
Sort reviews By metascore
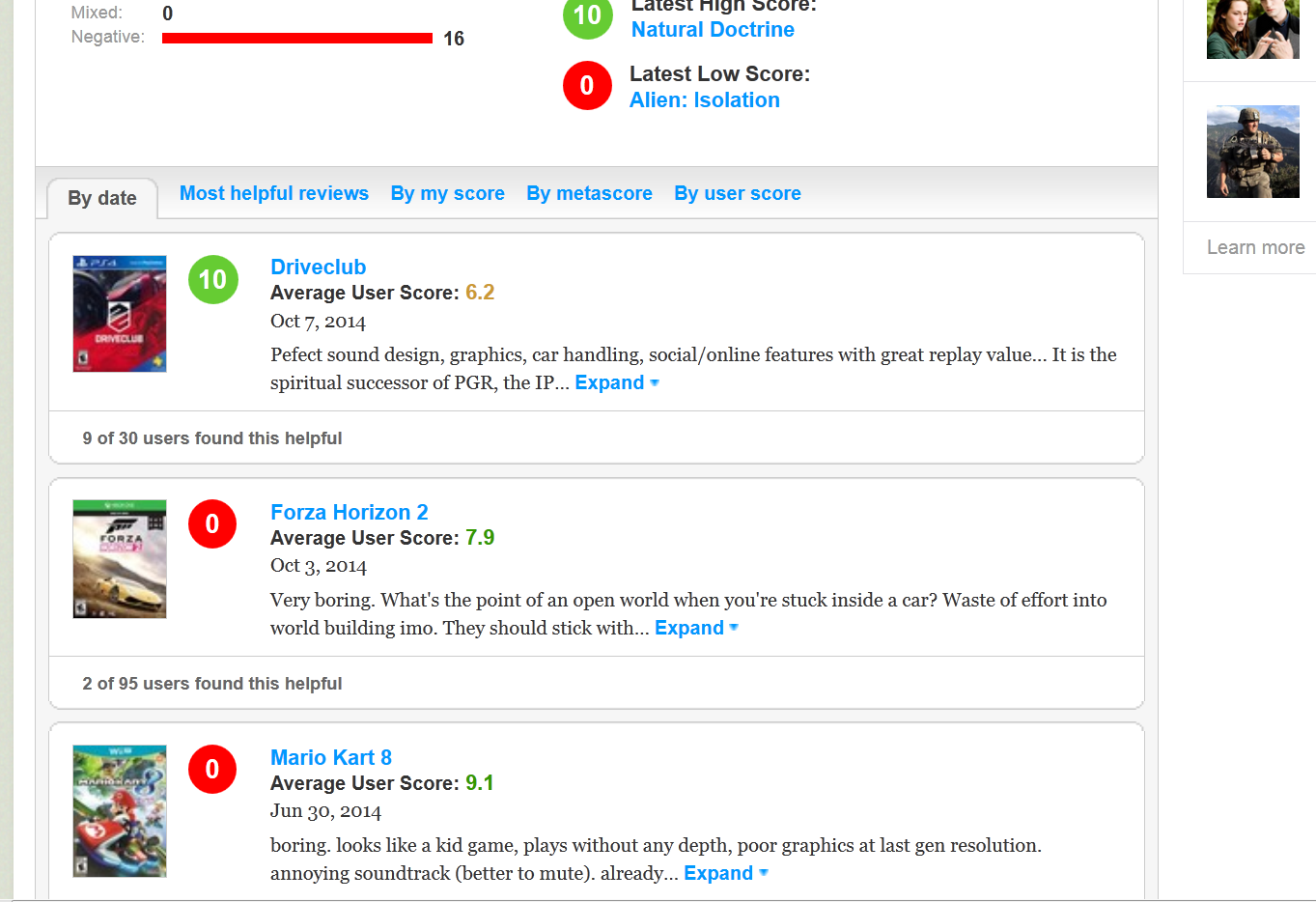click(589, 194)
